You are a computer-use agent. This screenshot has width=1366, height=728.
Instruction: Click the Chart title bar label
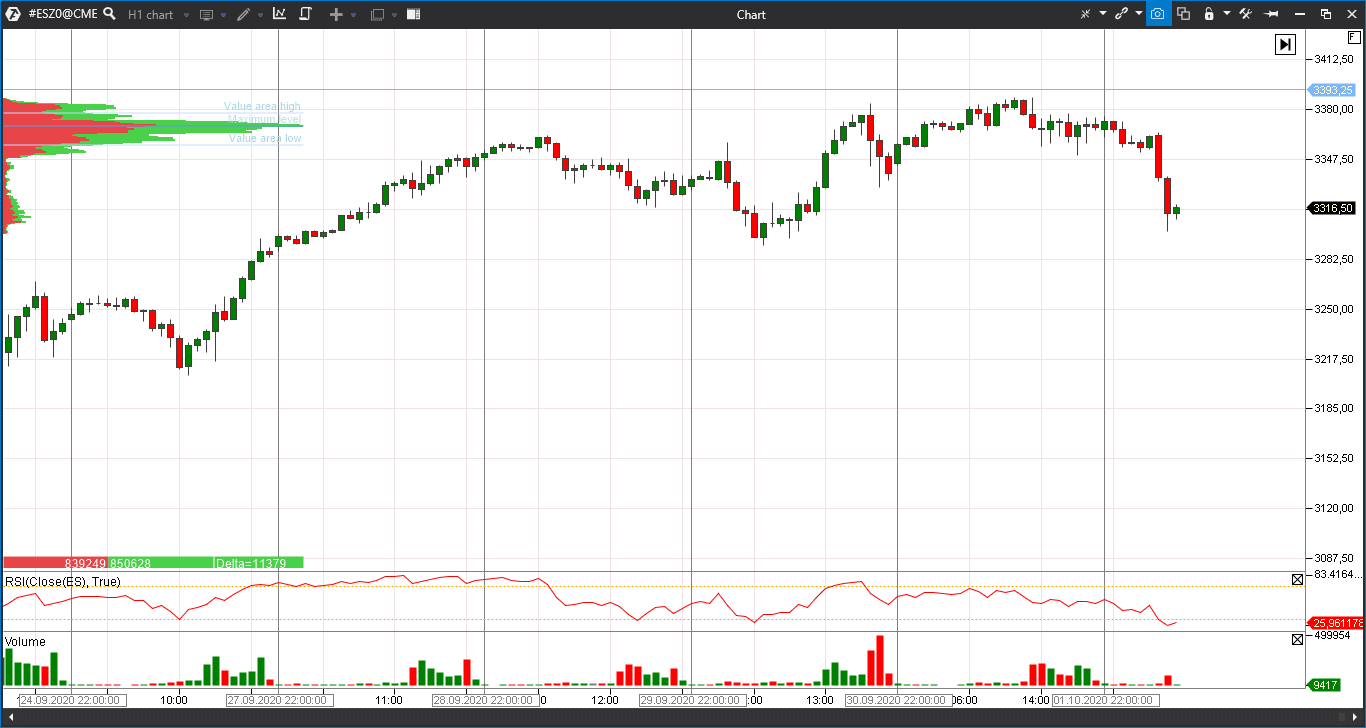click(751, 14)
